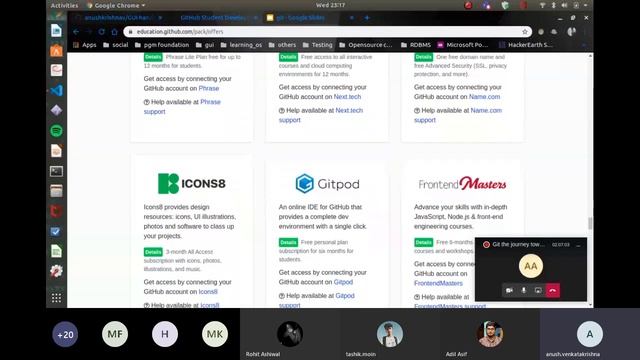Open Details badge on FrontendMasters card
640x360 pixels.
click(x=423, y=242)
